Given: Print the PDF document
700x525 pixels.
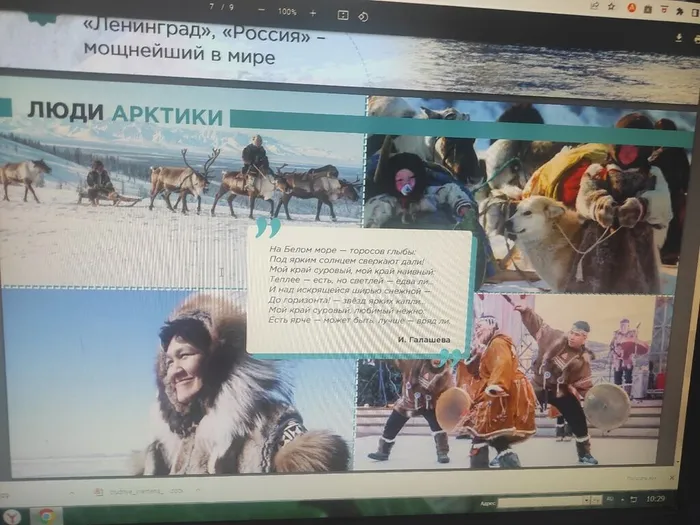Looking at the screenshot, I should click(697, 39).
